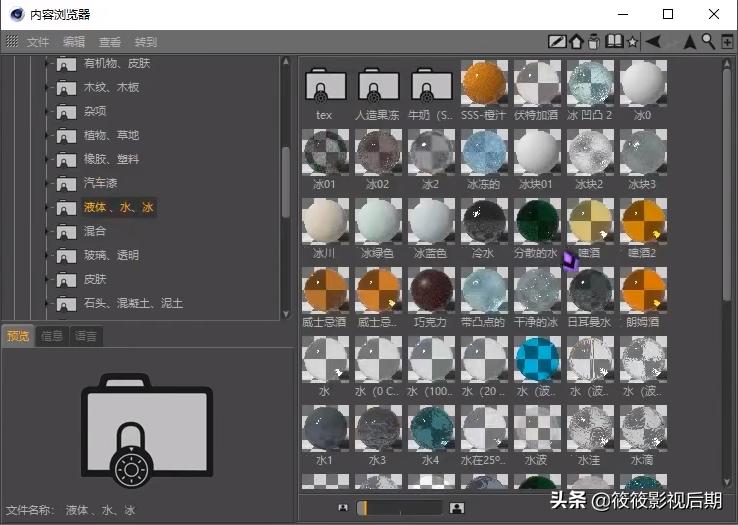Select the 玻璃、透明 folder label
The width and height of the screenshot is (738, 525).
pyautogui.click(x=112, y=255)
